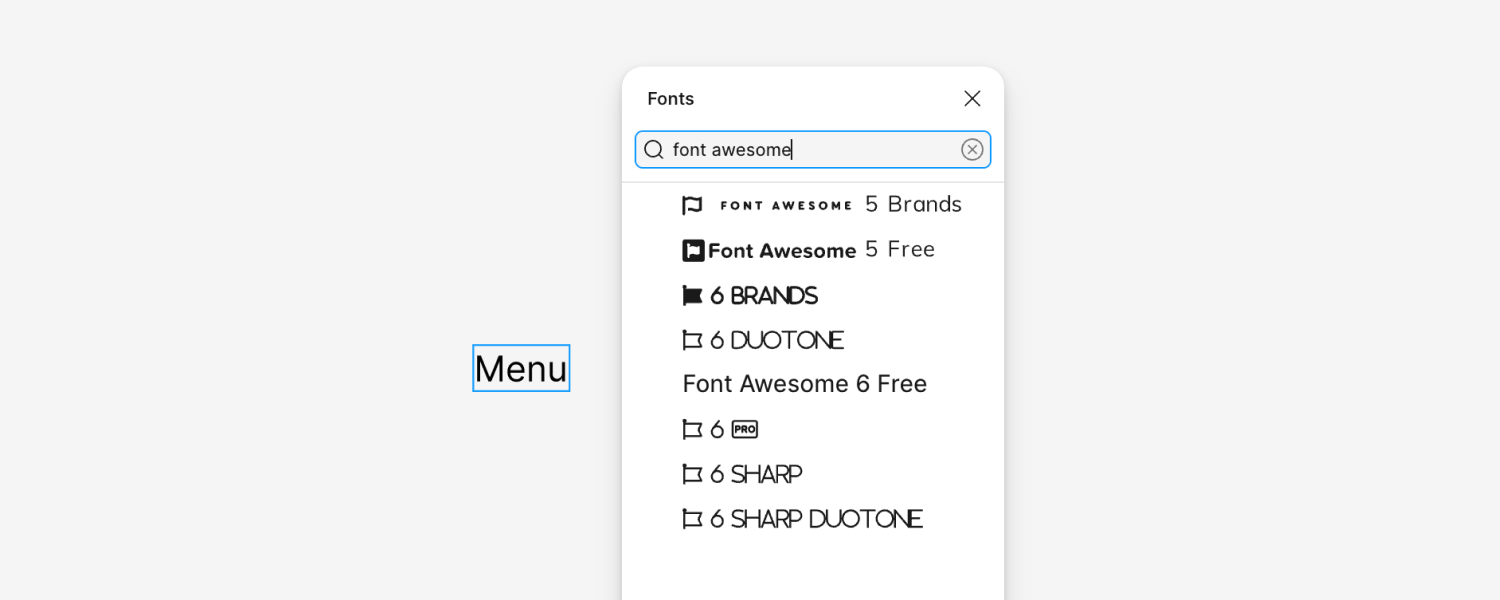Screen dimensions: 1500x600
Task: Click the Fonts panel title
Action: [x=671, y=99]
